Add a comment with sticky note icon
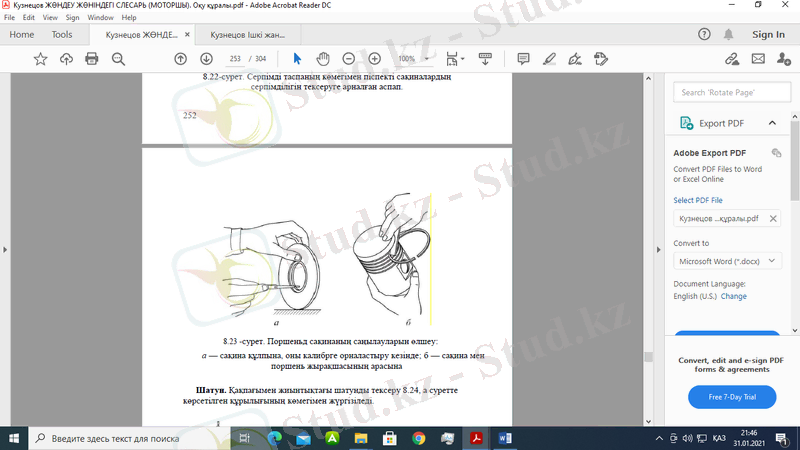Viewport: 800px width, 450px height. (523, 59)
